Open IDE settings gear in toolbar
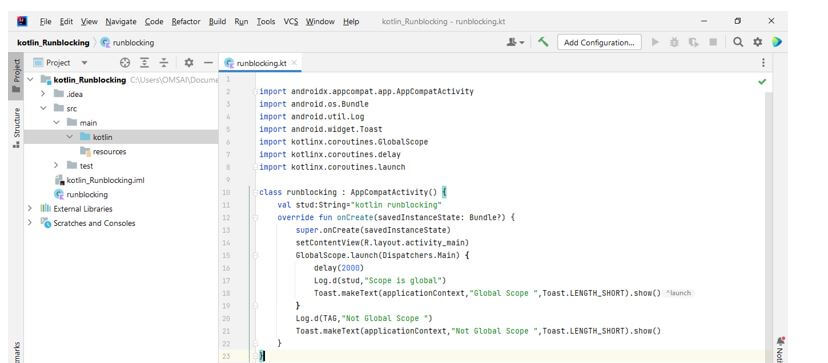This screenshot has height=363, width=828. pos(758,42)
